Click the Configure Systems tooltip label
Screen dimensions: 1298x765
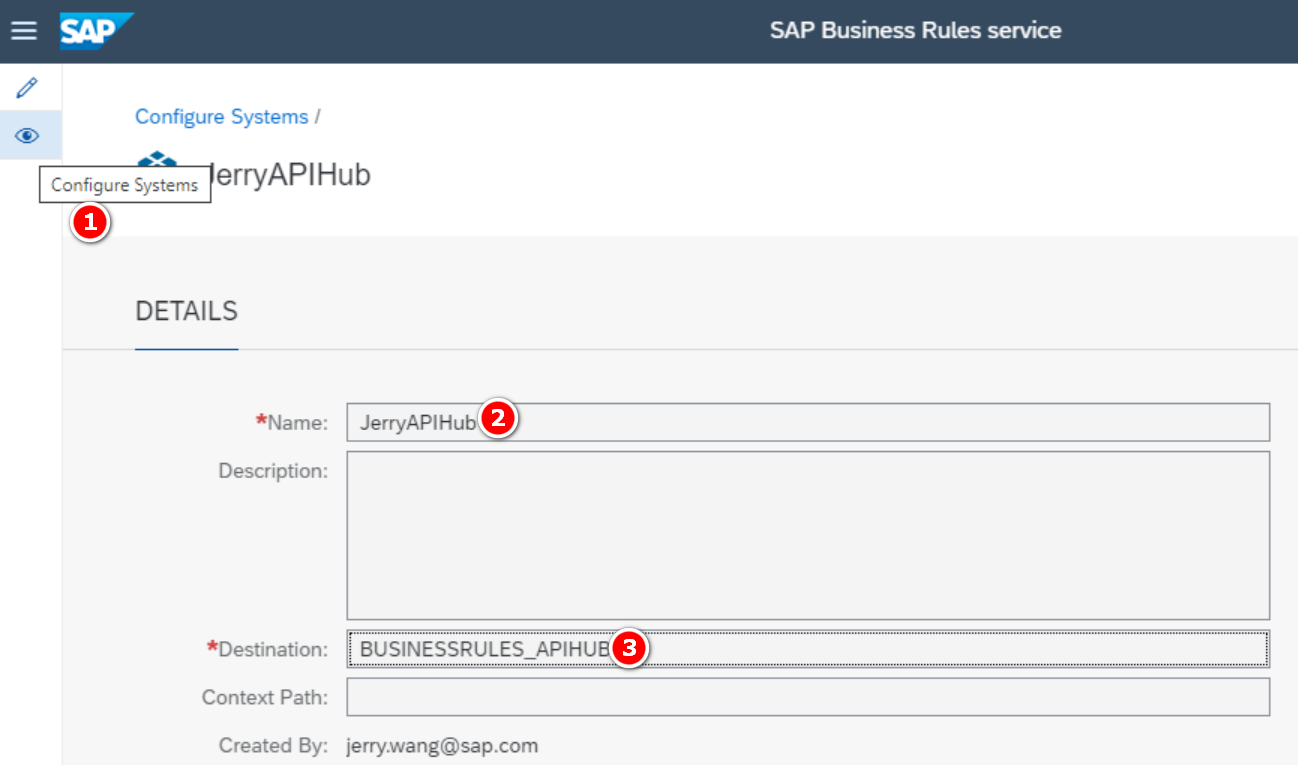124,185
